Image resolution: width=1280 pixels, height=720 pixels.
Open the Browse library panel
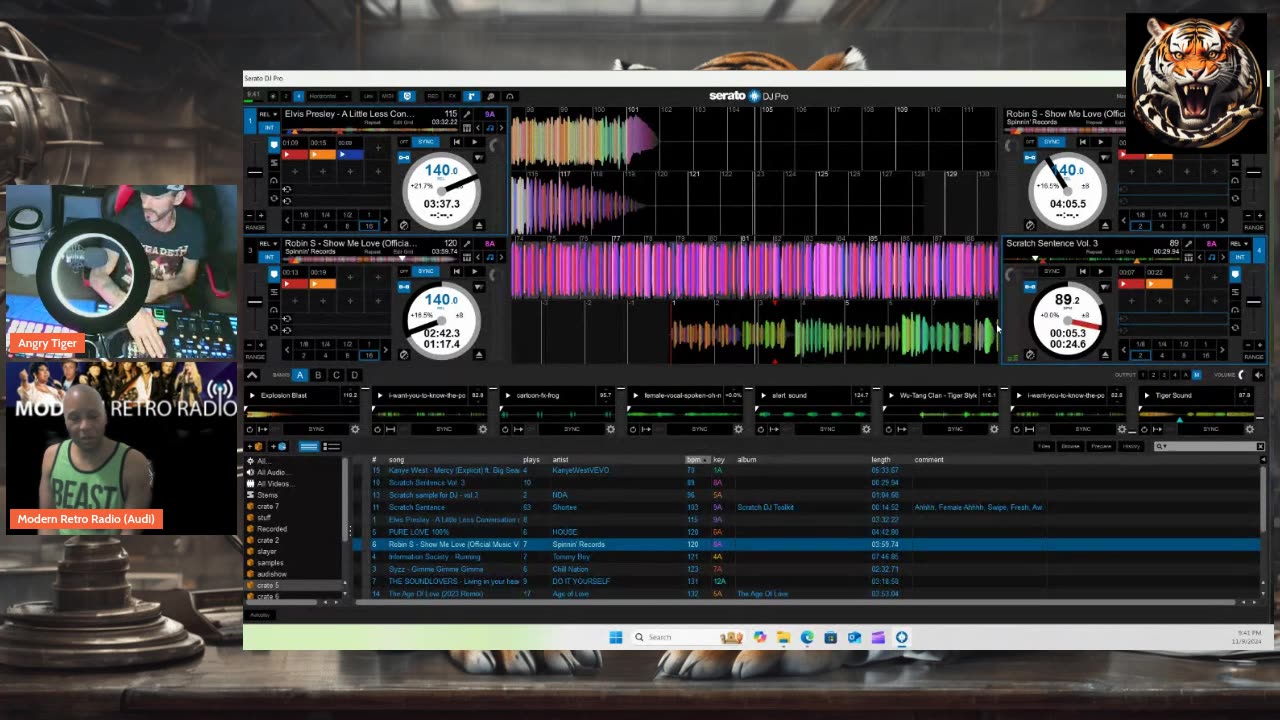[x=1071, y=446]
